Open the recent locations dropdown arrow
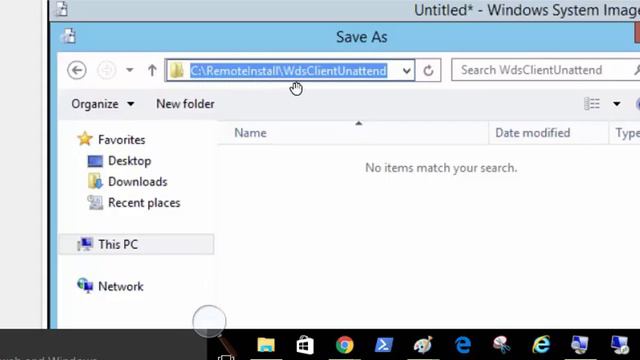This screenshot has height=360, width=640. 130,70
